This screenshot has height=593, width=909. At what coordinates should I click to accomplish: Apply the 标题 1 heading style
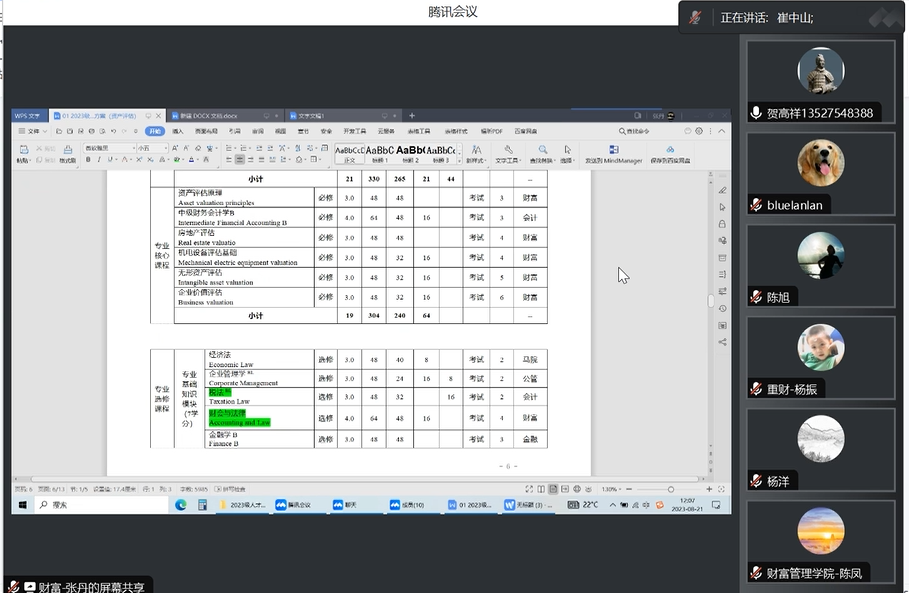380,153
